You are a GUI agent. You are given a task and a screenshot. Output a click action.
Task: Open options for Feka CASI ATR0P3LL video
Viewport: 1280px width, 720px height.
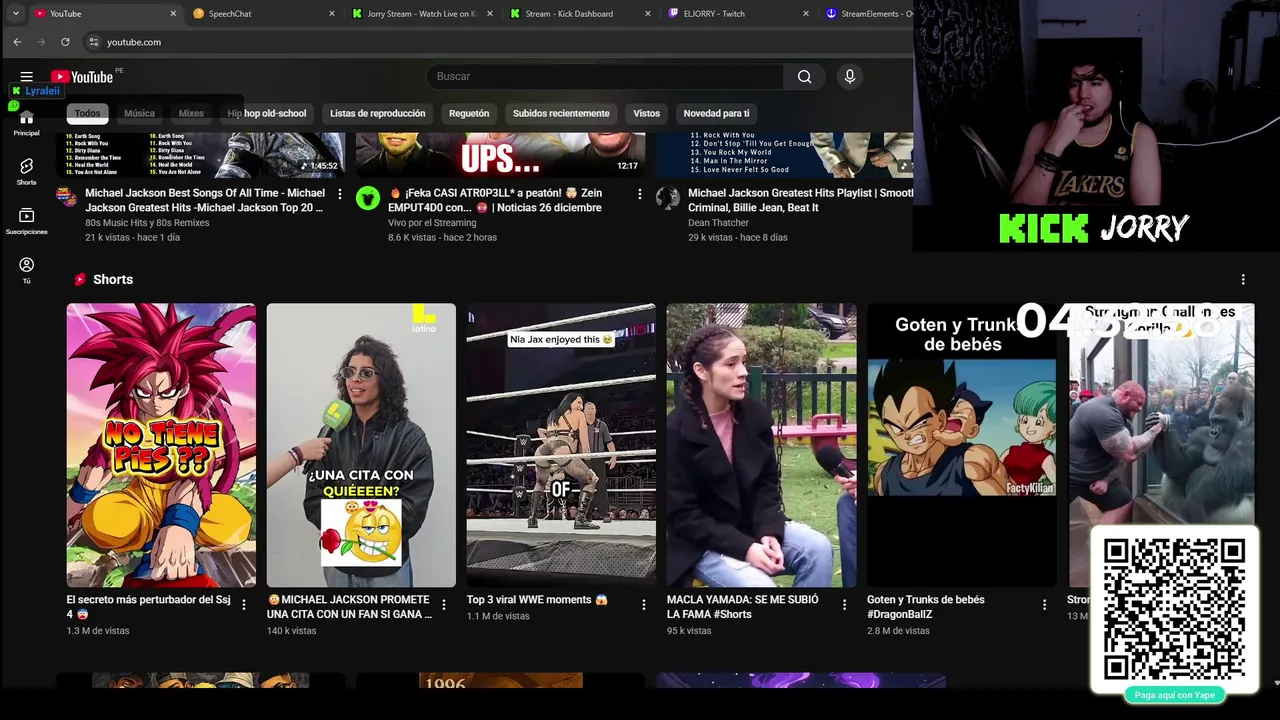(x=640, y=194)
